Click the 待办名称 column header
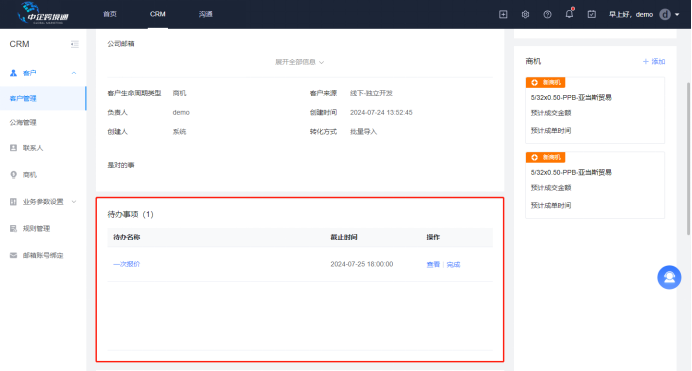Screen dimensions: 692x371 point(127,237)
